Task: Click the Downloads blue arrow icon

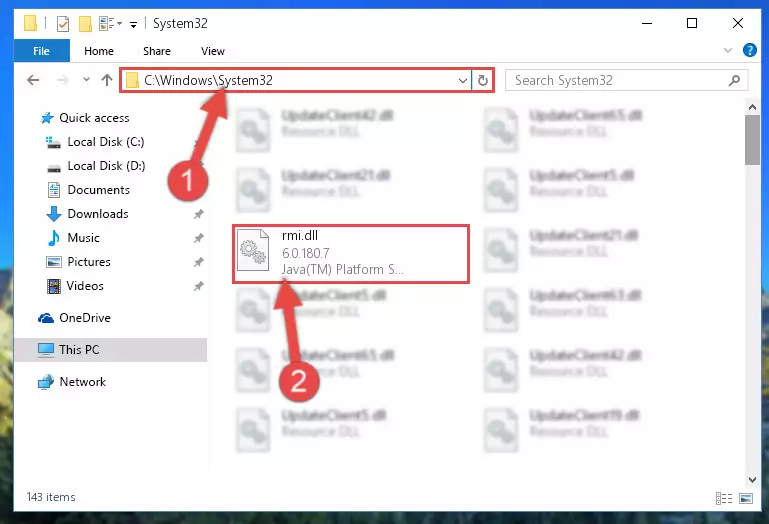Action: [x=54, y=214]
